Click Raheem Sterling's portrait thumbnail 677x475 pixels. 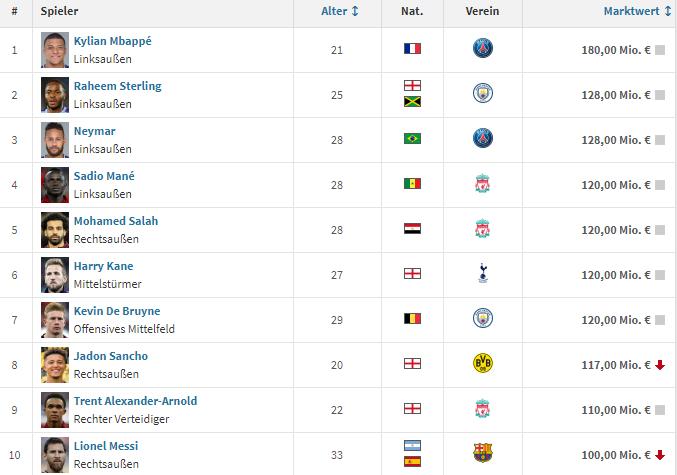click(x=54, y=94)
